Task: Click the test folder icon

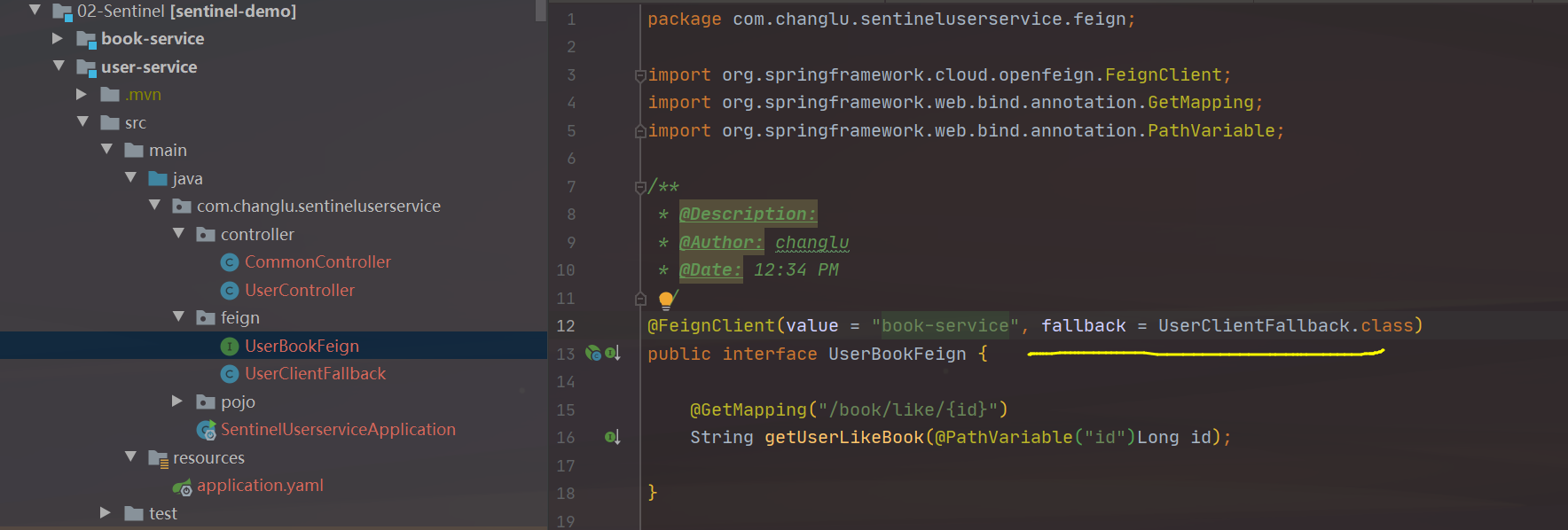Action: tap(134, 513)
